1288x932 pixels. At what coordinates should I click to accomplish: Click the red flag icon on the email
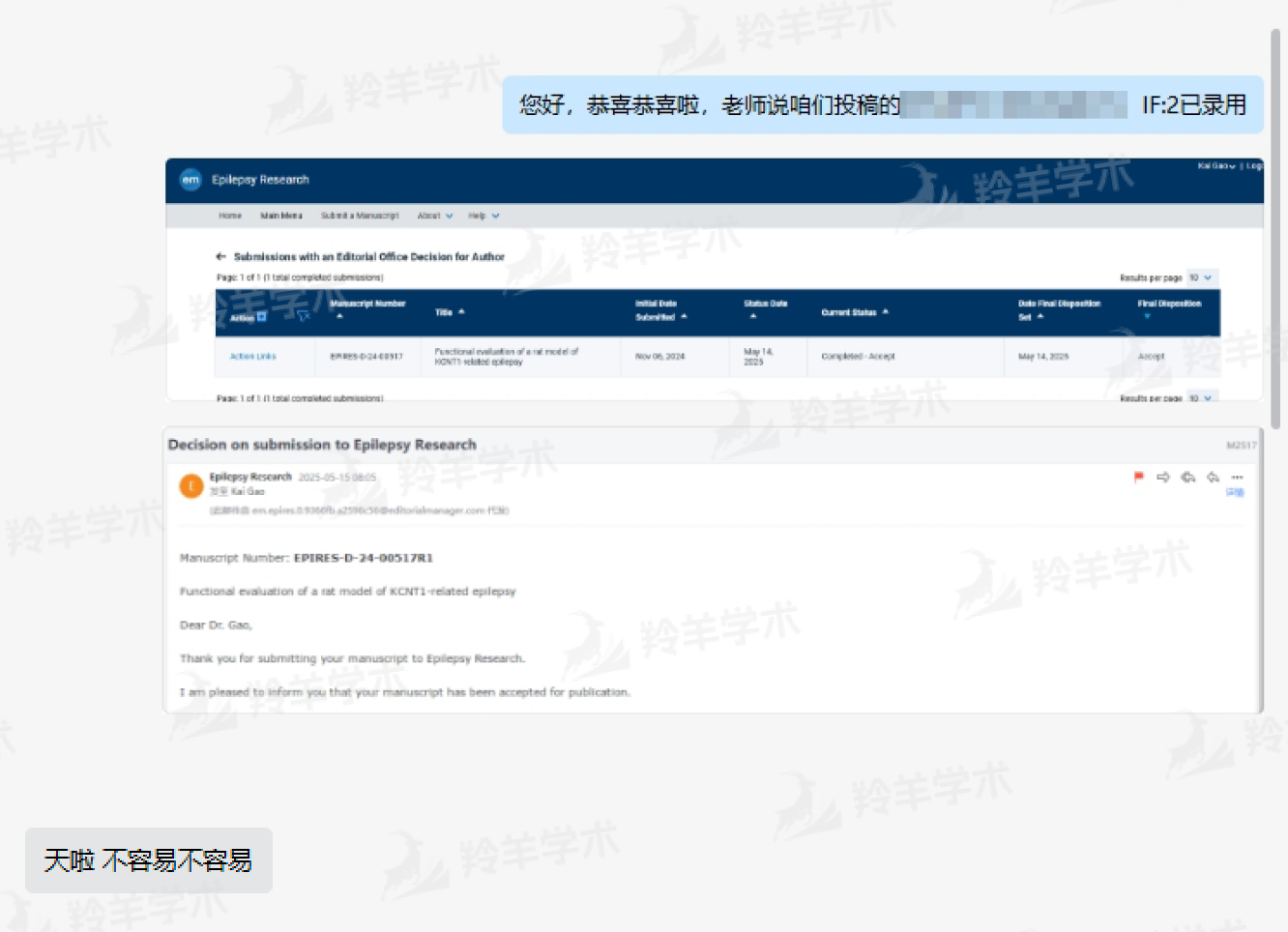pyautogui.click(x=1138, y=477)
